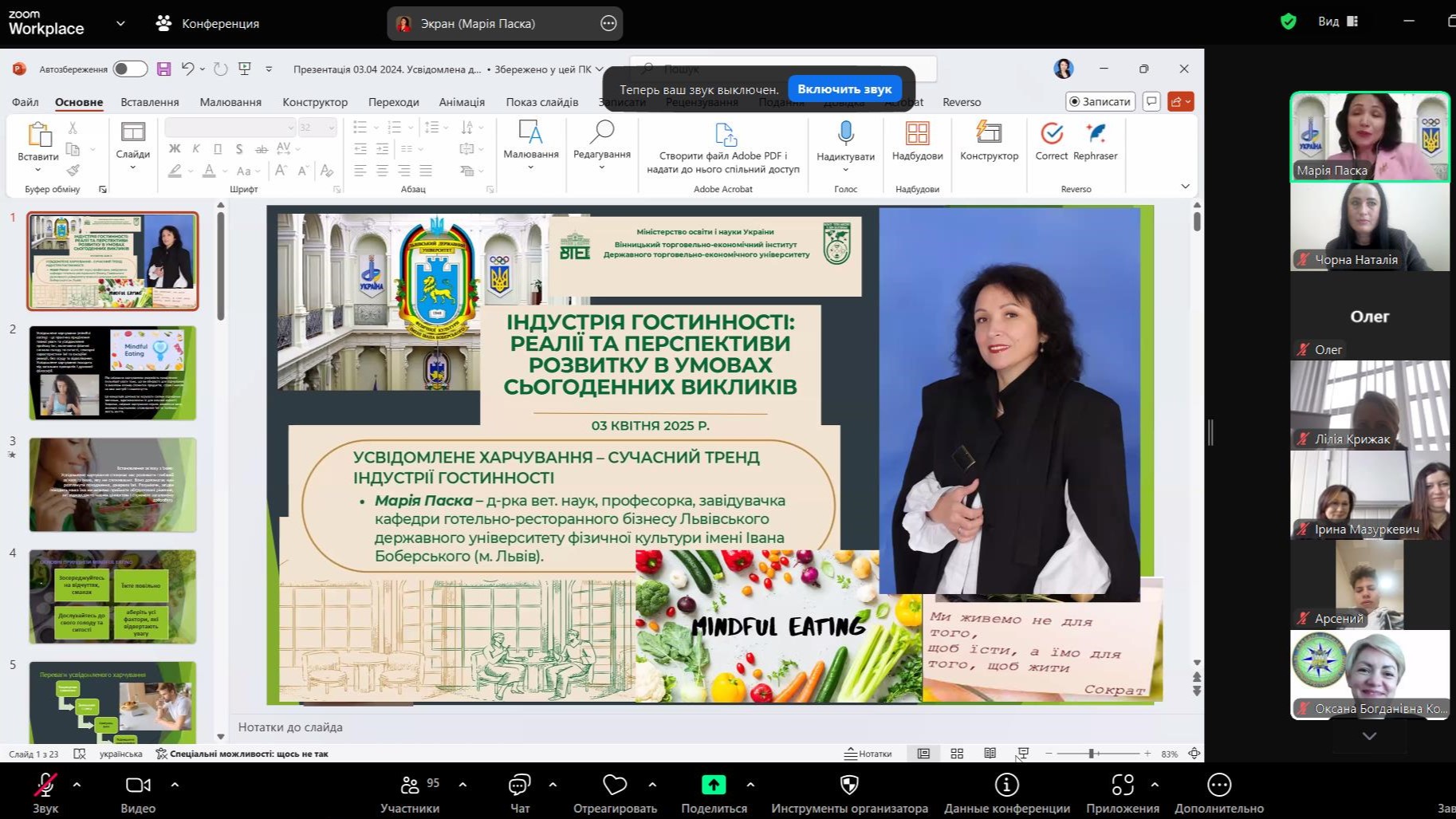Toggle the Автозбереження switch
1456x819 pixels.
point(130,69)
